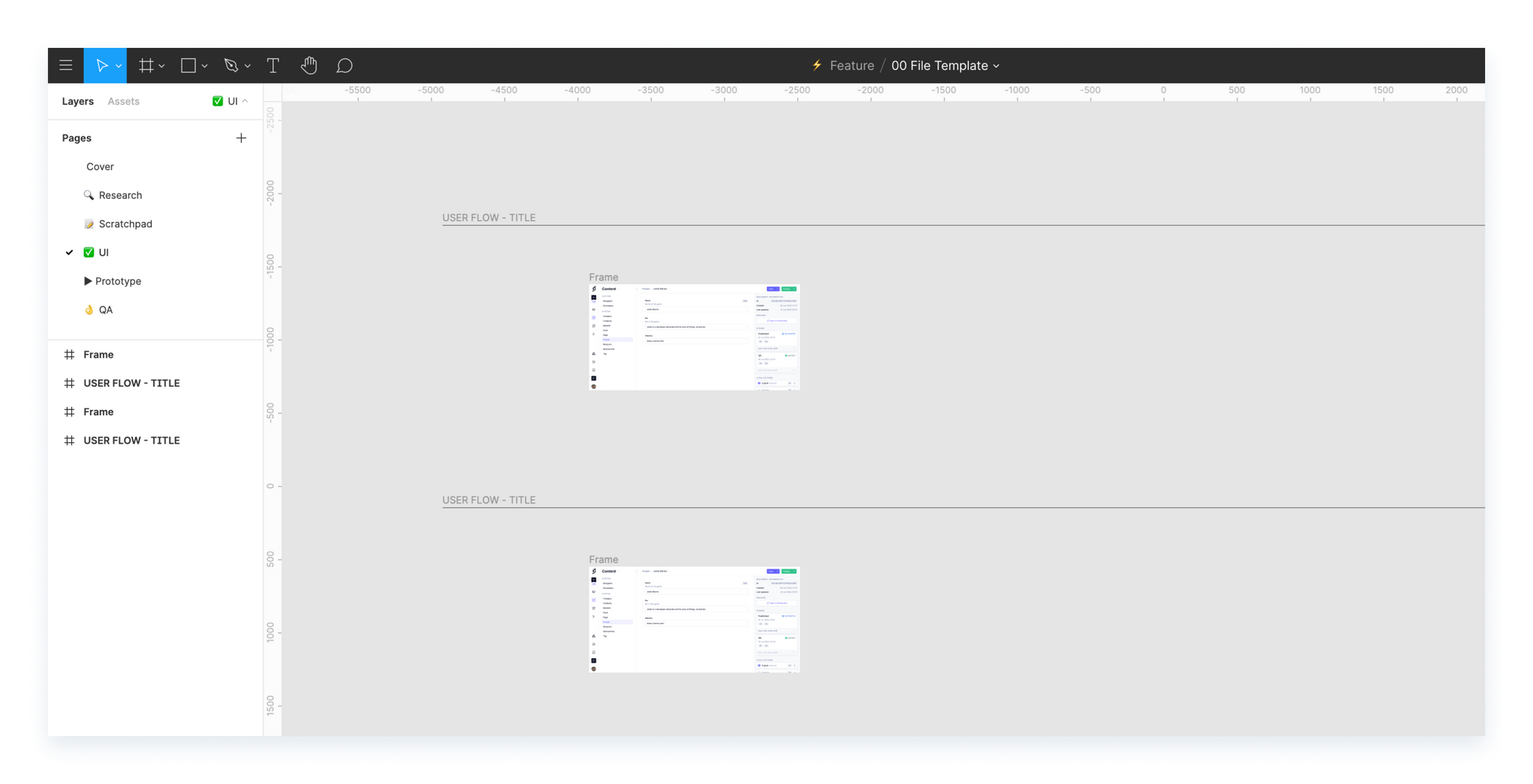This screenshot has height=784, width=1533.
Task: Expand Frame tool options chevron
Action: [162, 67]
